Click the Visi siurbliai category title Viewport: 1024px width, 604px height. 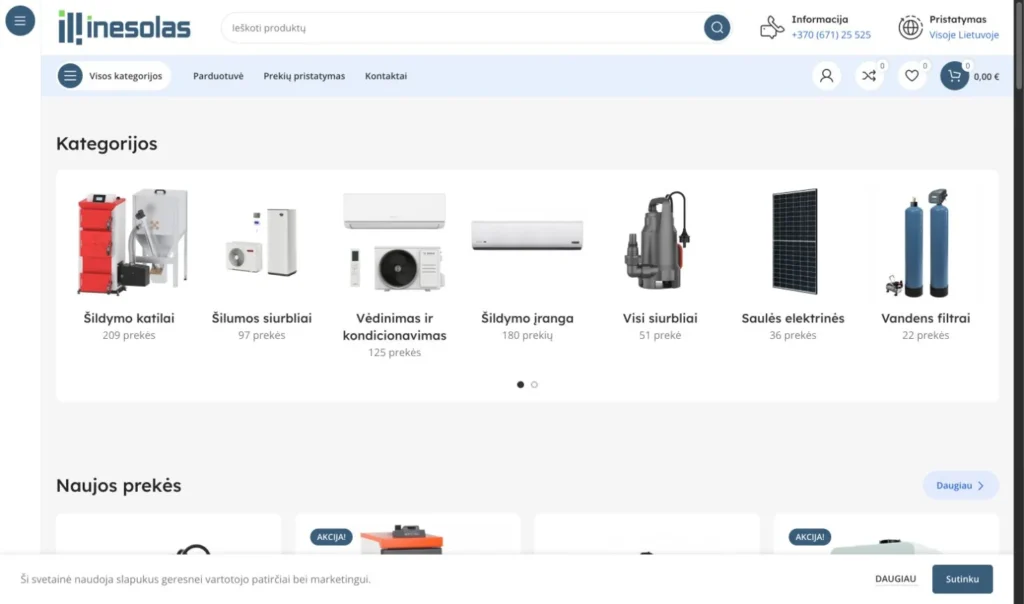(660, 318)
